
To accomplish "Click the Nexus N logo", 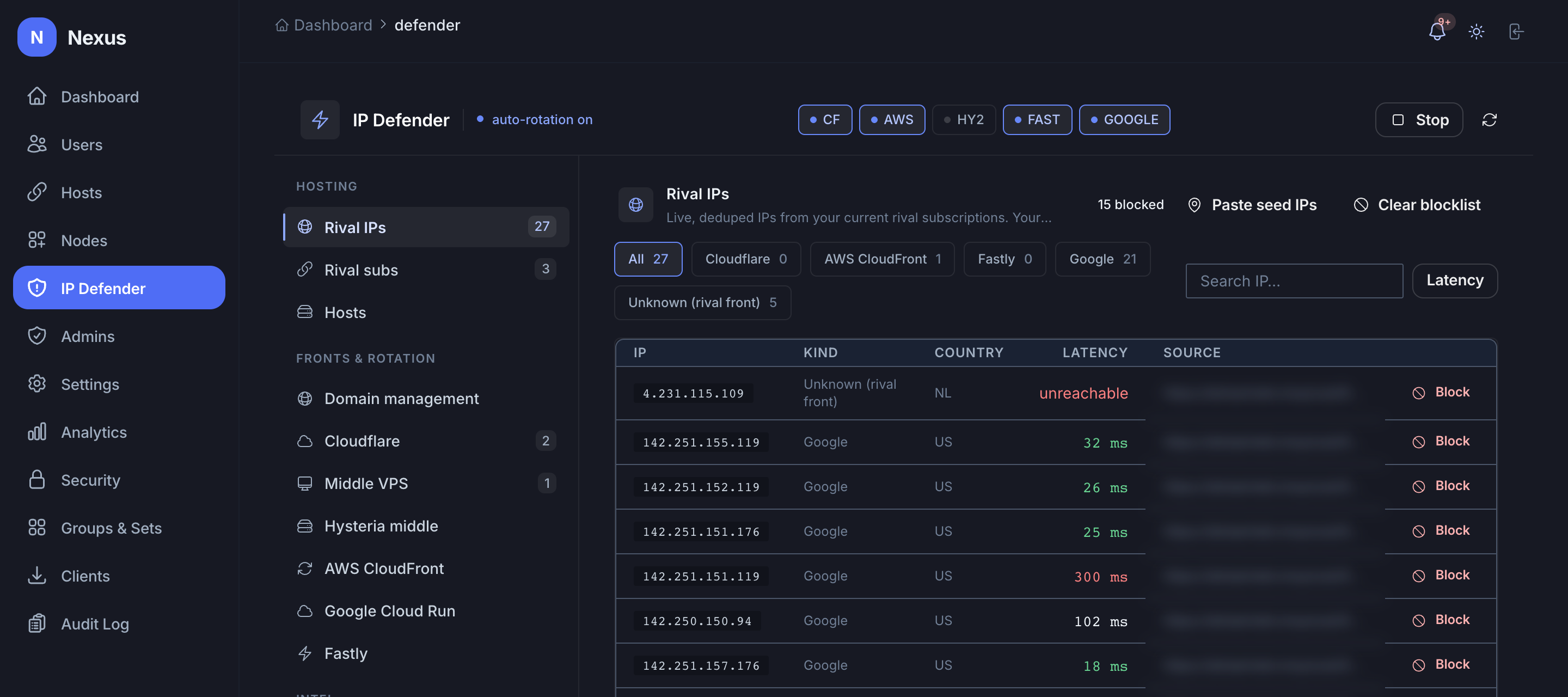I will (36, 37).
